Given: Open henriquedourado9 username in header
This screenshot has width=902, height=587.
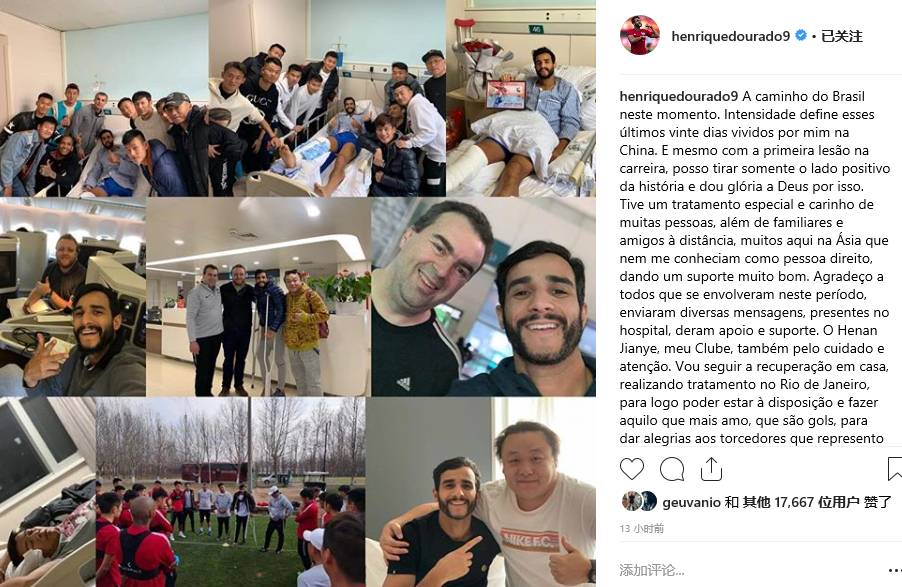Looking at the screenshot, I should point(730,36).
